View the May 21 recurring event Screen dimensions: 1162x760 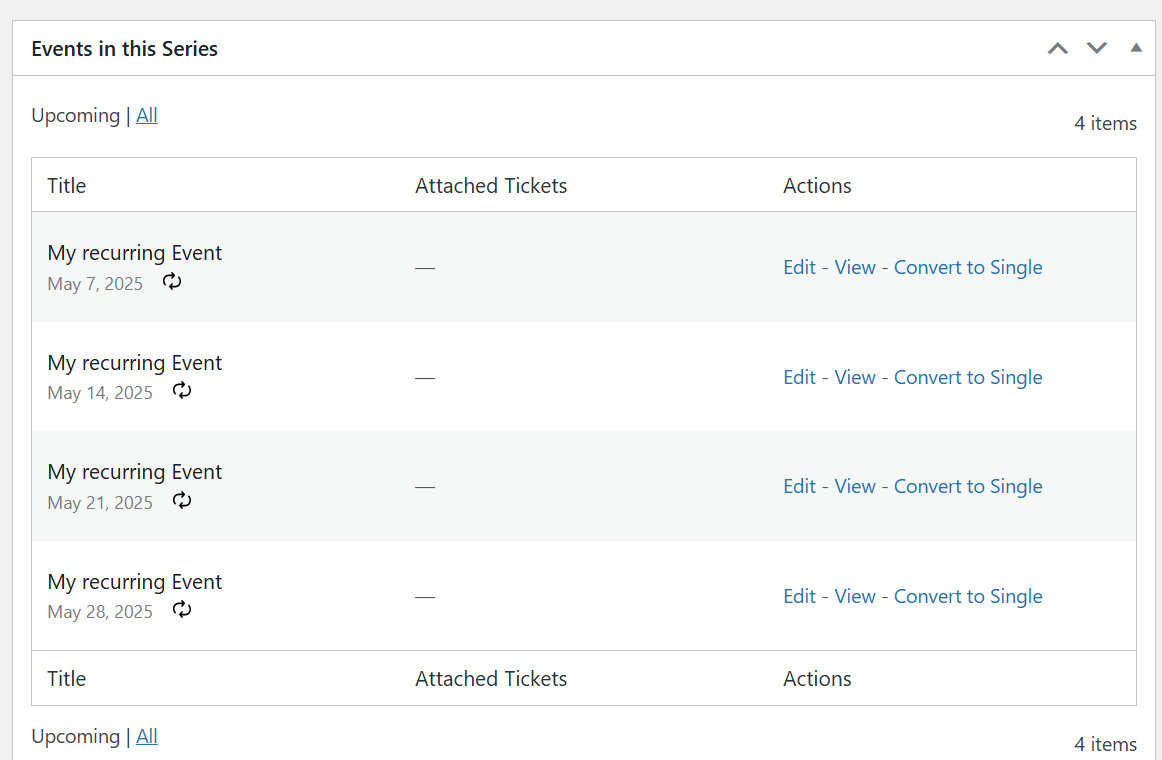pos(855,486)
